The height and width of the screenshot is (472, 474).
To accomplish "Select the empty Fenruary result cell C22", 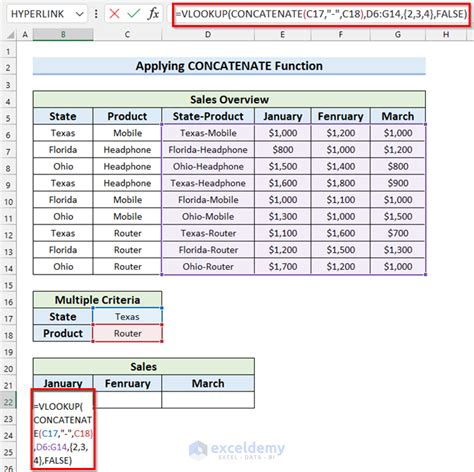I will tap(128, 400).
